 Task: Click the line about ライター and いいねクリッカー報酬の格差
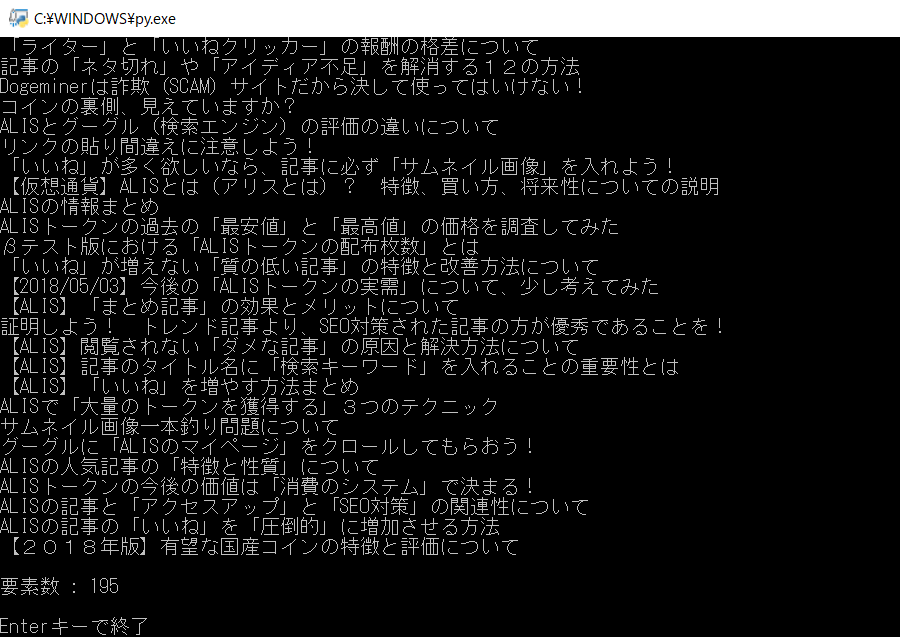274,46
